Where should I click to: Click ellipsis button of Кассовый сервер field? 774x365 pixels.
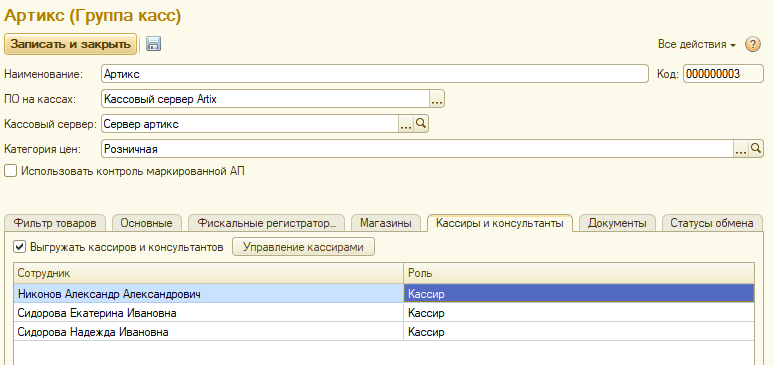(406, 124)
